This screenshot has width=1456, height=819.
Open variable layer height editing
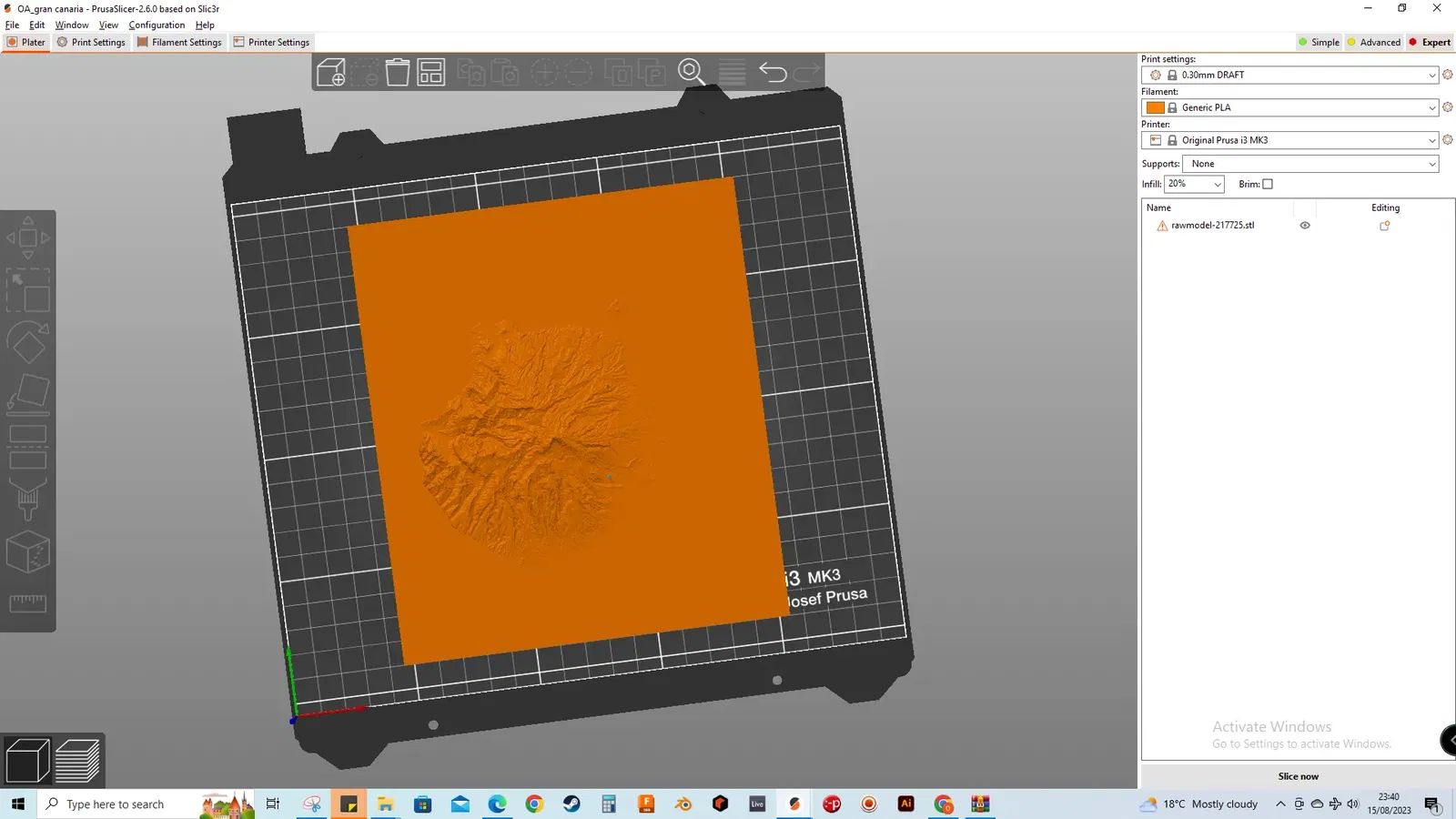coord(732,72)
